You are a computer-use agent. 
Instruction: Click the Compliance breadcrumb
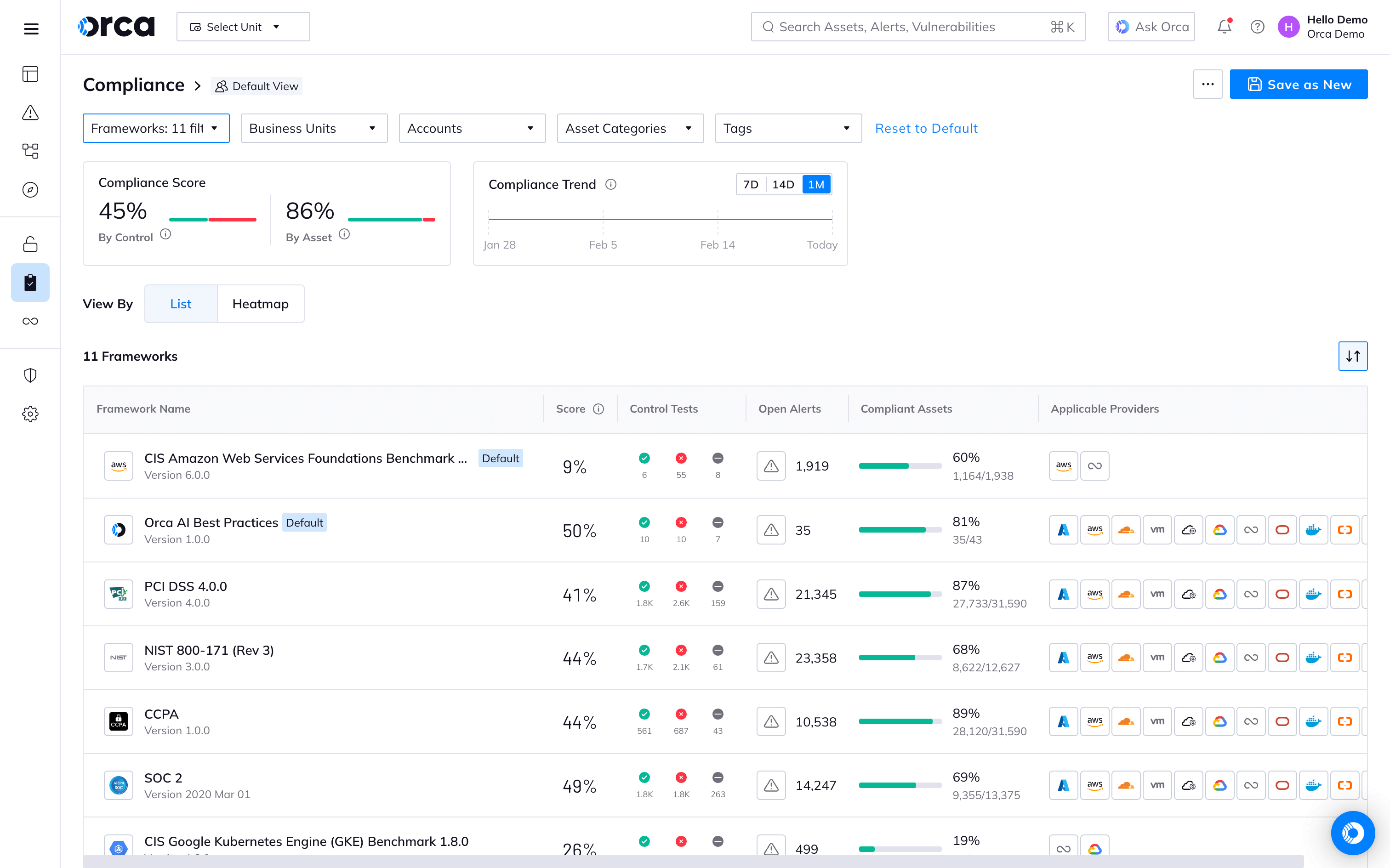[134, 85]
